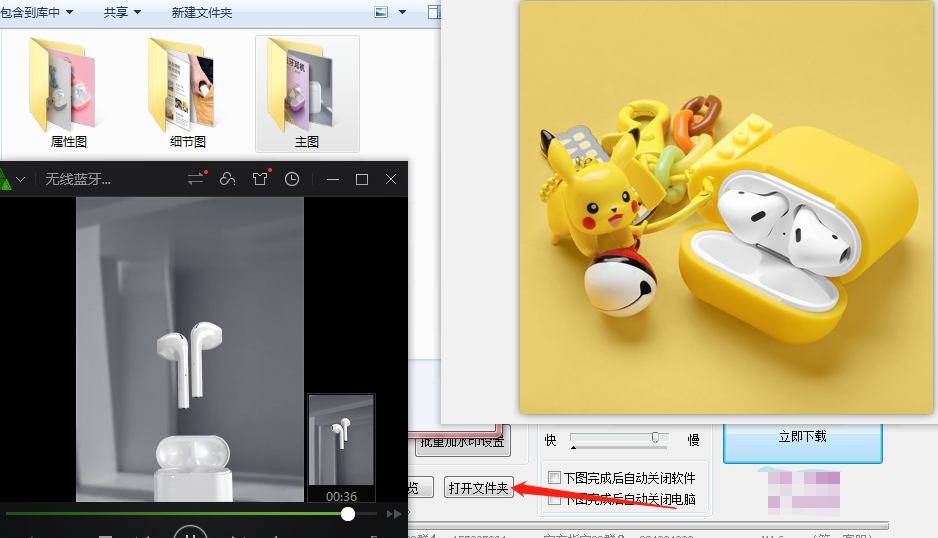Image resolution: width=938 pixels, height=538 pixels.
Task: Open play history clock icon
Action: click(292, 179)
